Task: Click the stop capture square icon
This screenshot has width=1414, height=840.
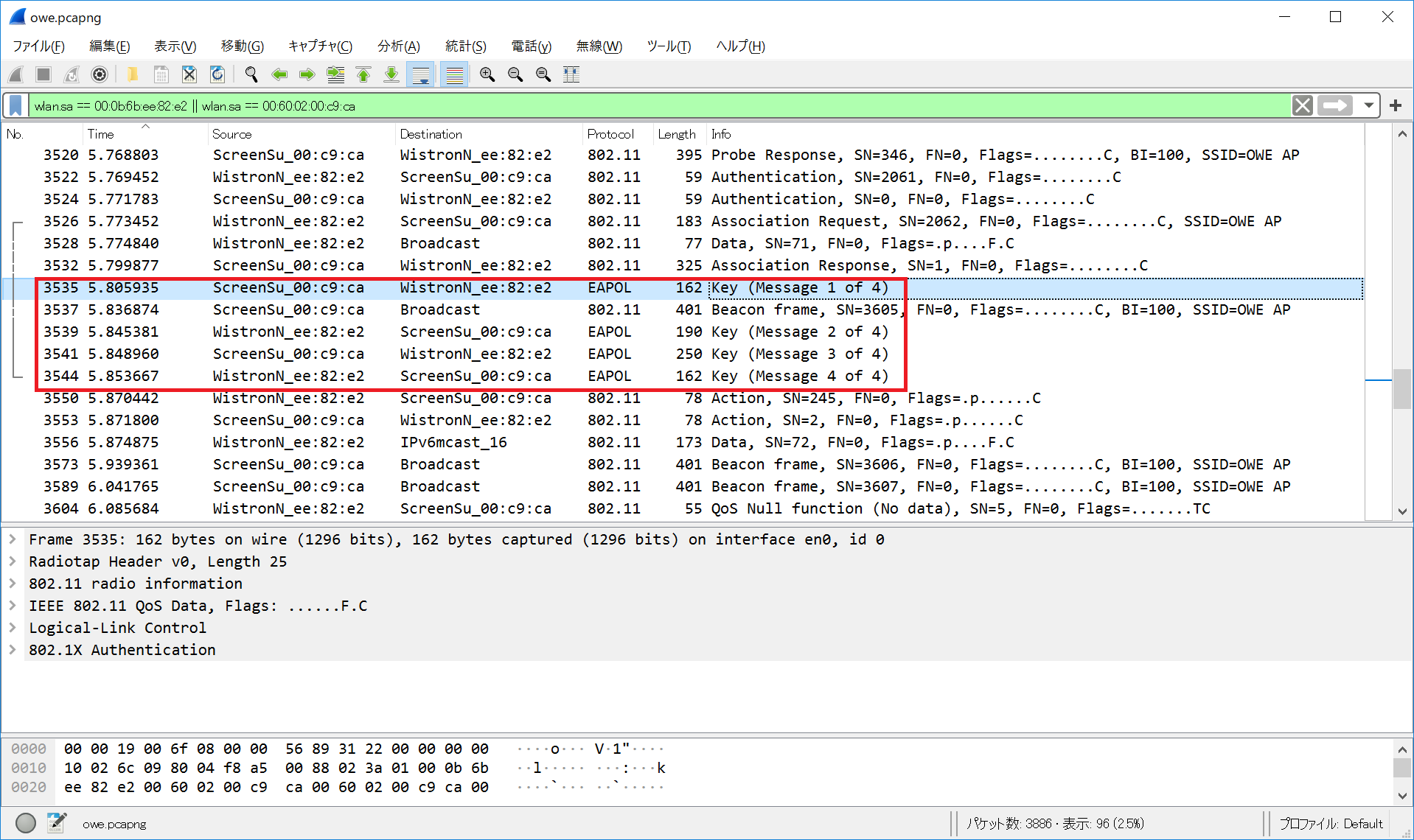Action: tap(43, 74)
